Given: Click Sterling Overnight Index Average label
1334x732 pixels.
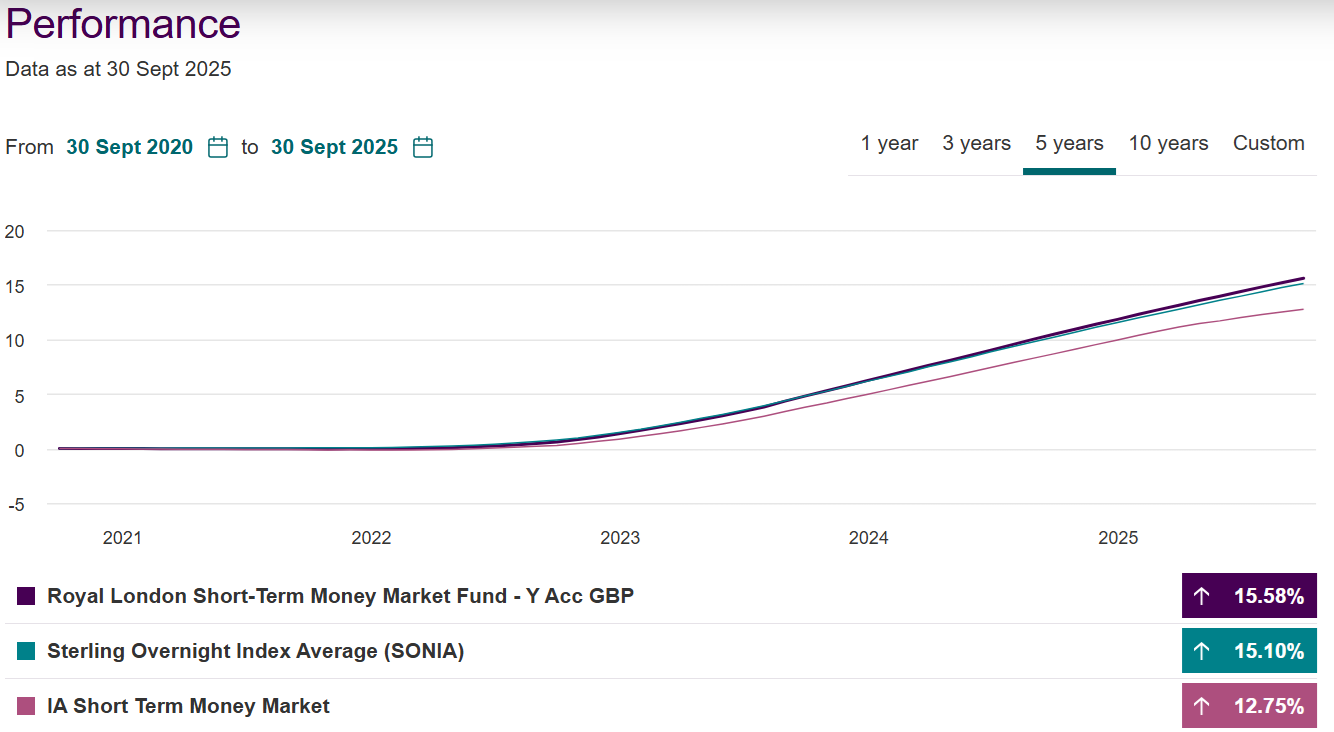Looking at the screenshot, I should click(255, 652).
